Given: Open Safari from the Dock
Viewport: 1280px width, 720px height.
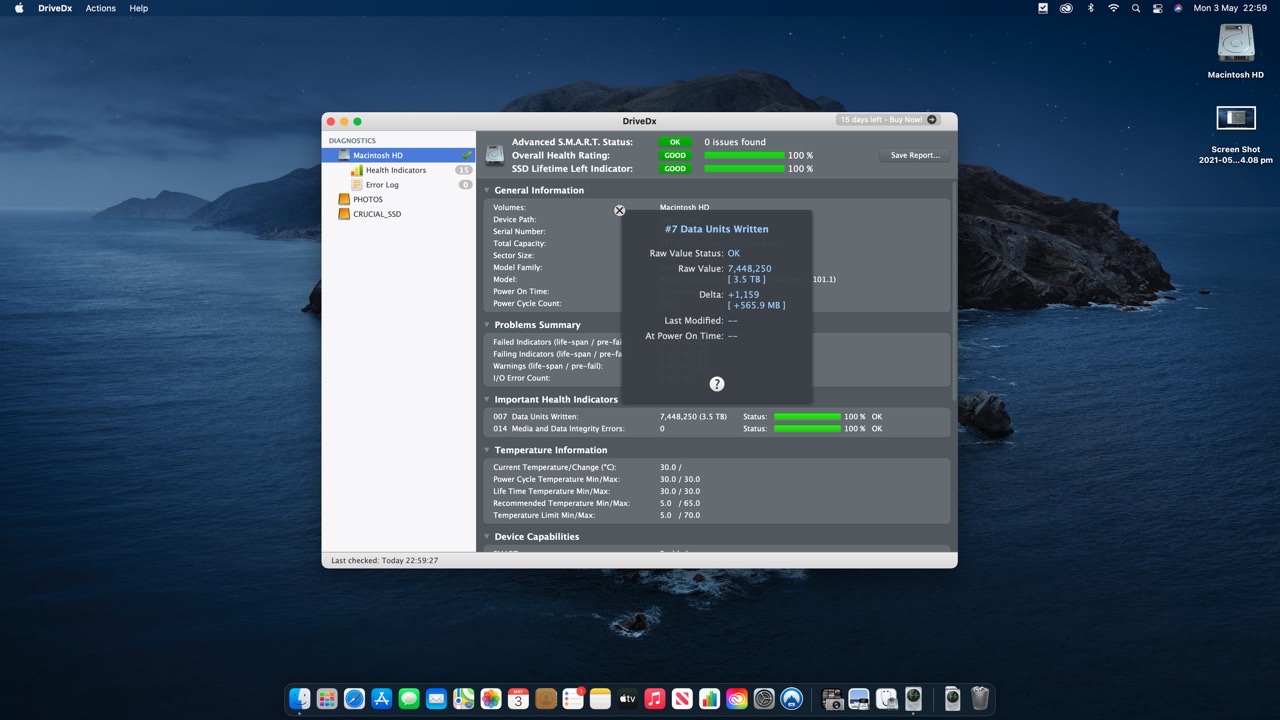Looking at the screenshot, I should pos(354,699).
